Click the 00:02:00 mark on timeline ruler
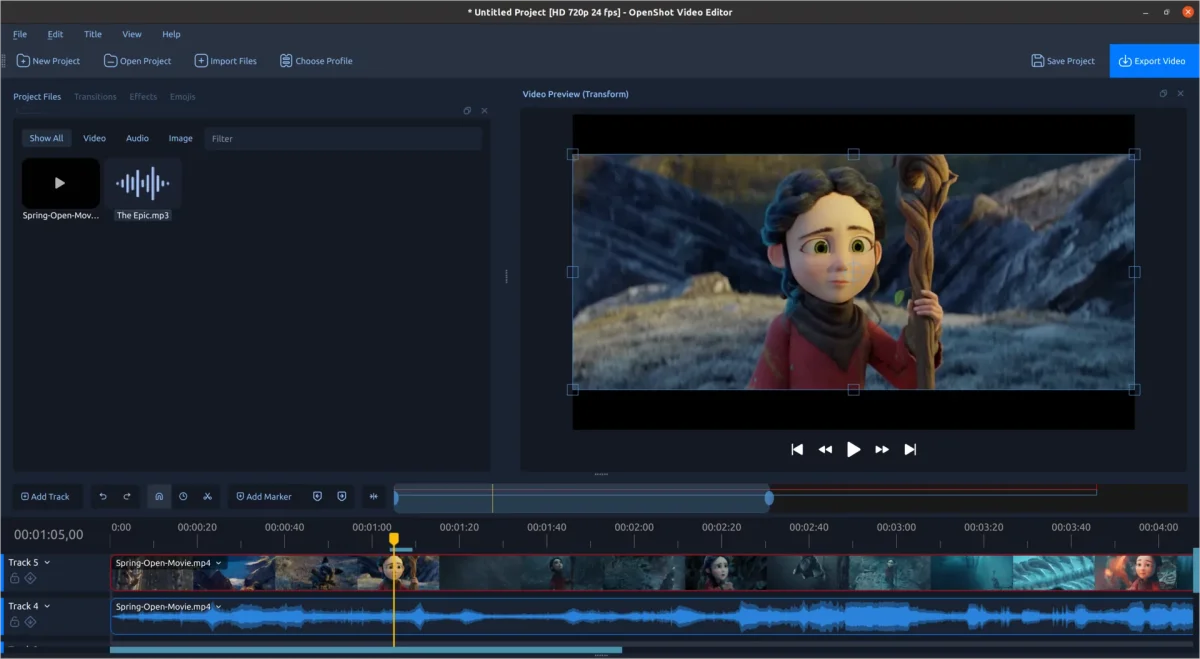The width and height of the screenshot is (1200, 659). point(634,527)
